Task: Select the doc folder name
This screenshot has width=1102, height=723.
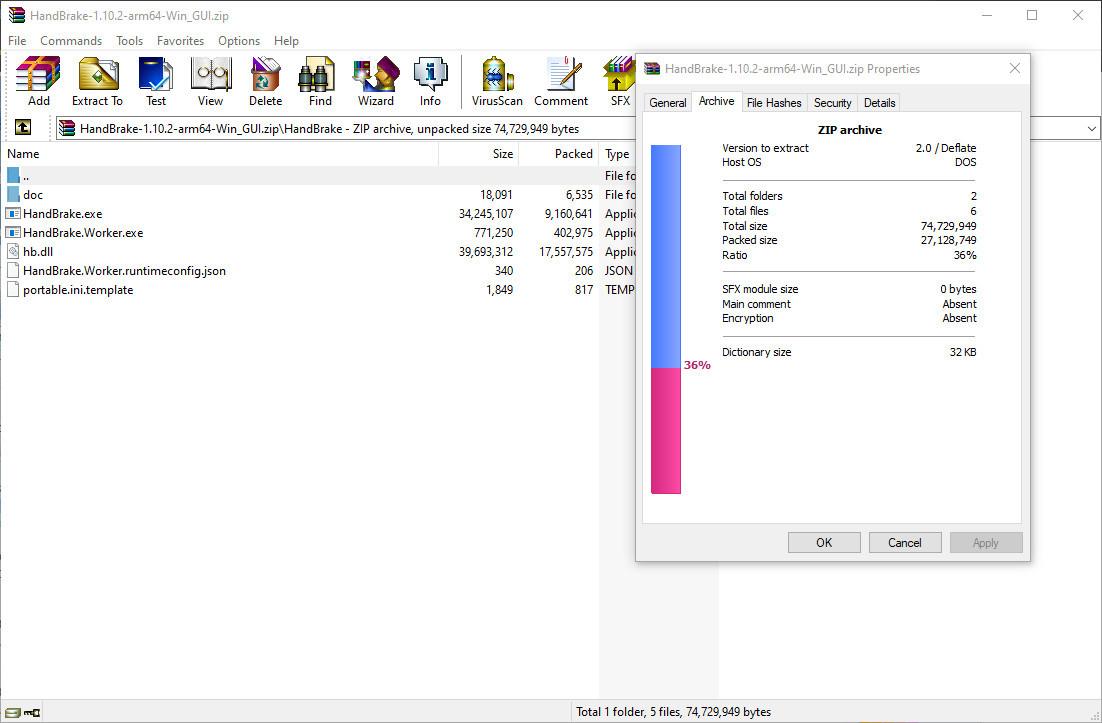Action: (x=33, y=195)
